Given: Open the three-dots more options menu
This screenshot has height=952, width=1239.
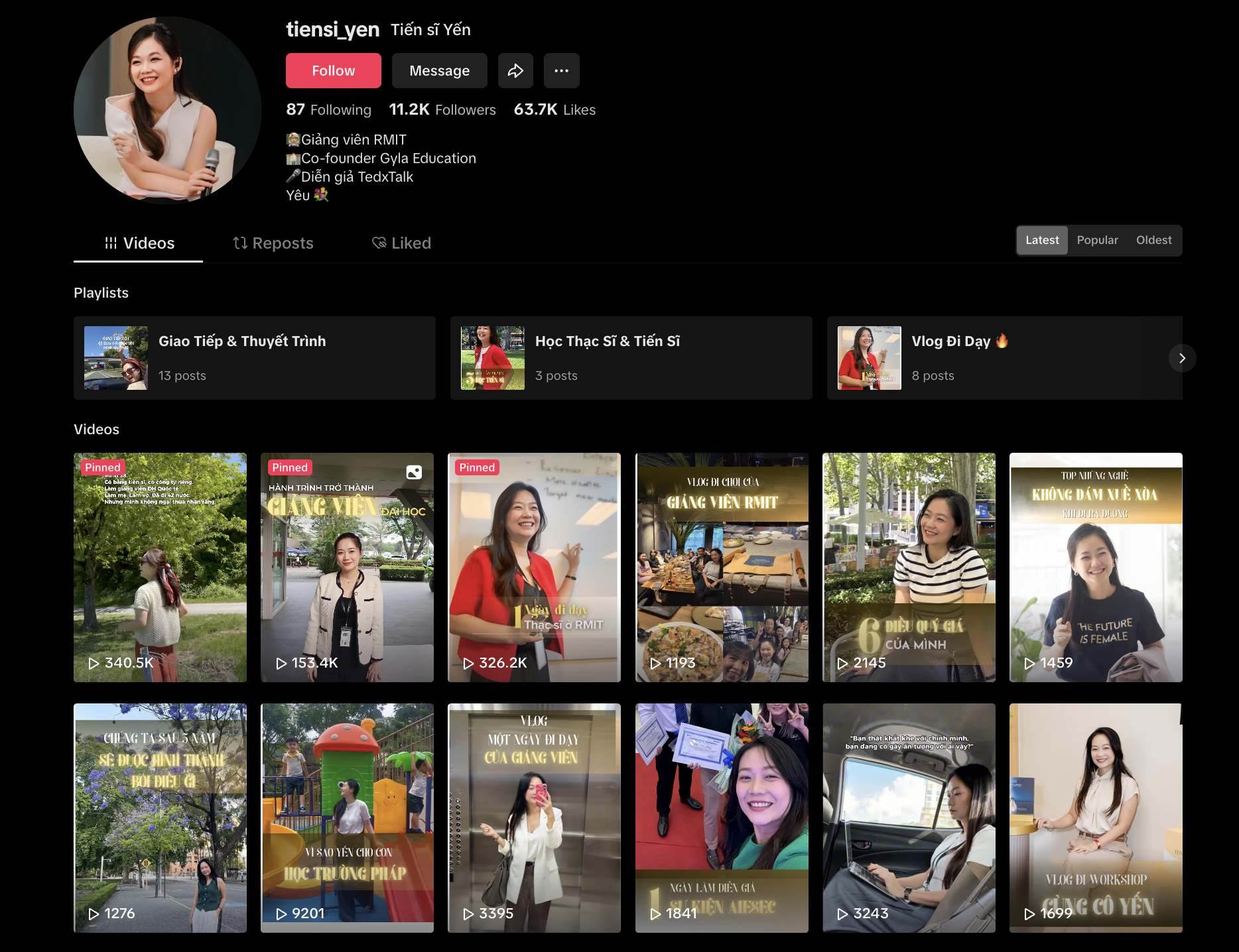Looking at the screenshot, I should point(561,71).
